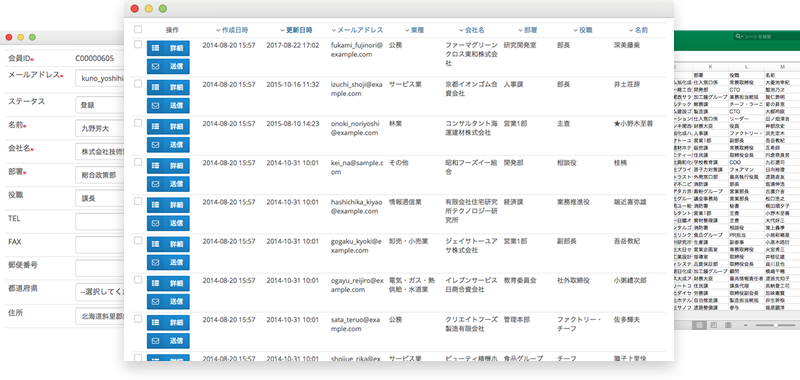Click the zoom out minus icon in Excel
Screen dimensions: 800x380
(x=746, y=325)
